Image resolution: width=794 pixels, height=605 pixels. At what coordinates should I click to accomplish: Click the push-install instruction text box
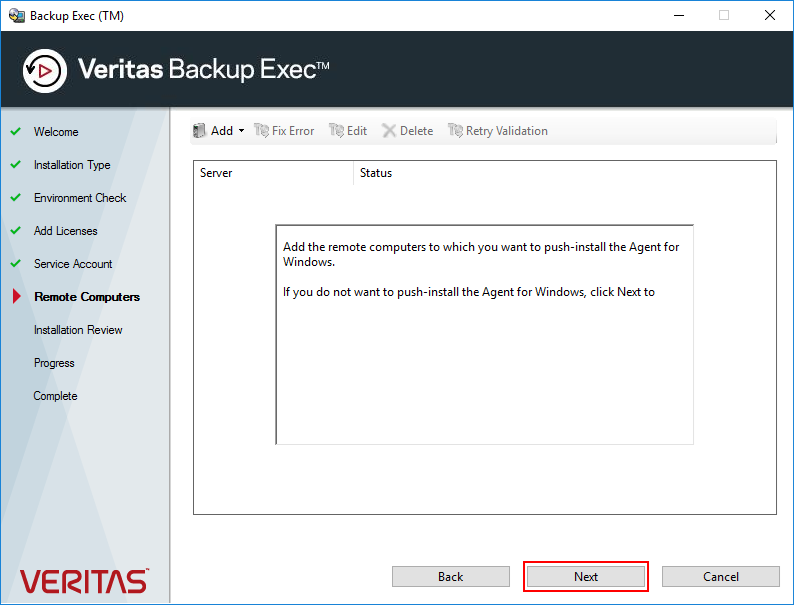[x=485, y=335]
